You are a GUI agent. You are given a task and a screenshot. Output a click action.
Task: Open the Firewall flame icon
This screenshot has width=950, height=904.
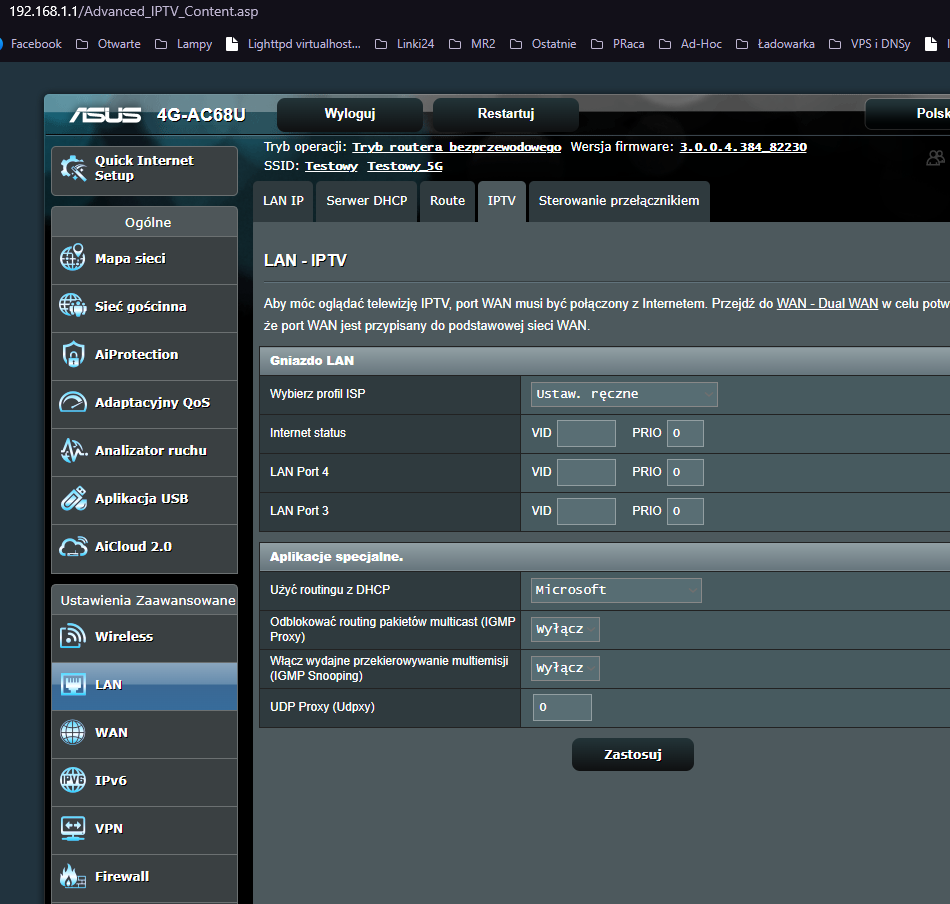coord(73,877)
